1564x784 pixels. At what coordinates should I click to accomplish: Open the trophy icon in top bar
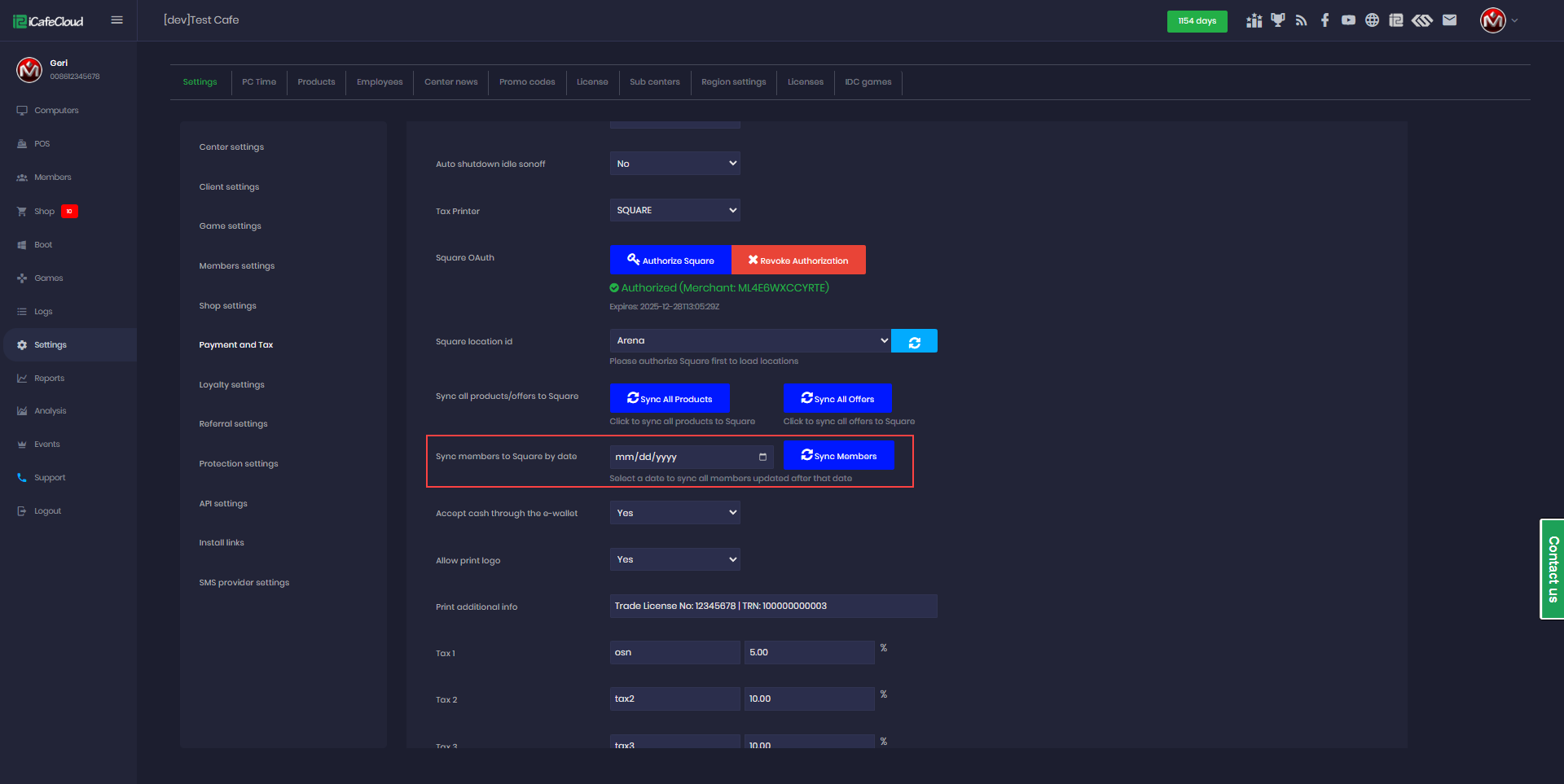[x=1277, y=20]
